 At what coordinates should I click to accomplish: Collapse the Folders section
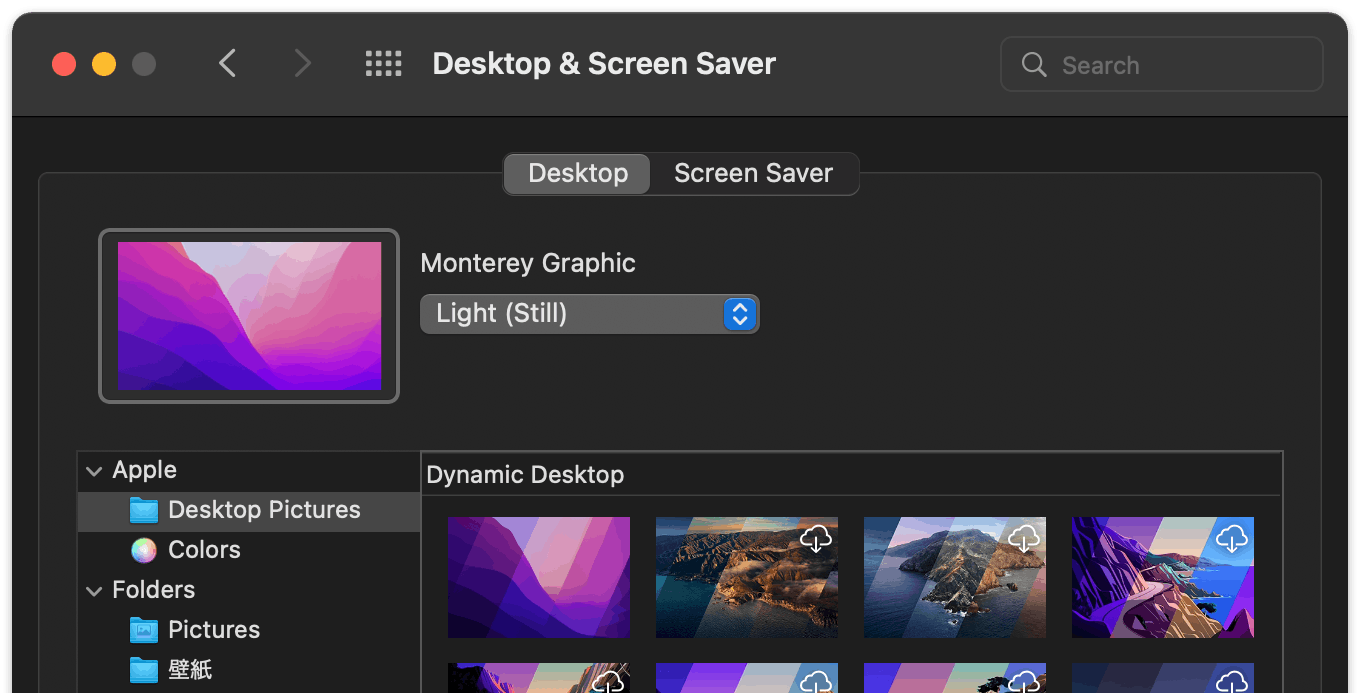click(95, 591)
